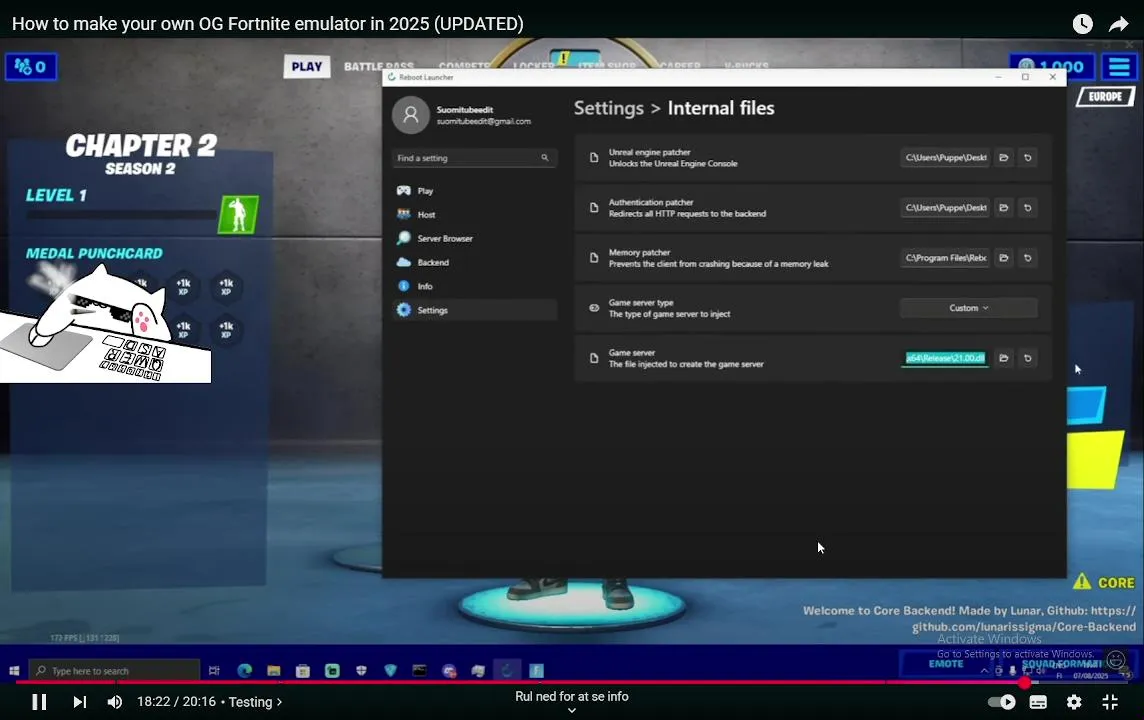This screenshot has height=720, width=1144.
Task: Click the Fortnite friends counter icon
Action: point(31,67)
